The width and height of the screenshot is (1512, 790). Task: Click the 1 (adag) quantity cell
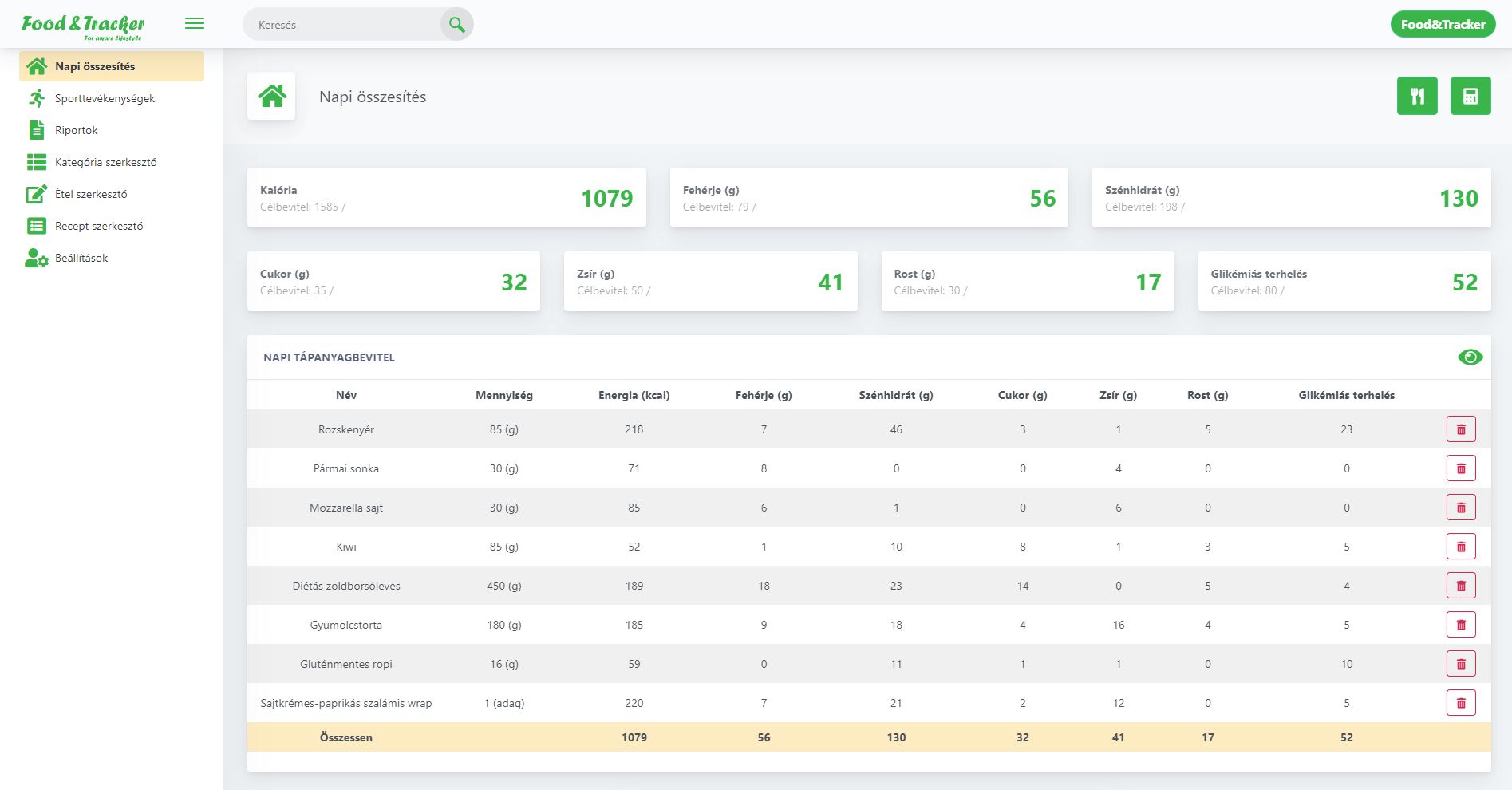coord(504,703)
